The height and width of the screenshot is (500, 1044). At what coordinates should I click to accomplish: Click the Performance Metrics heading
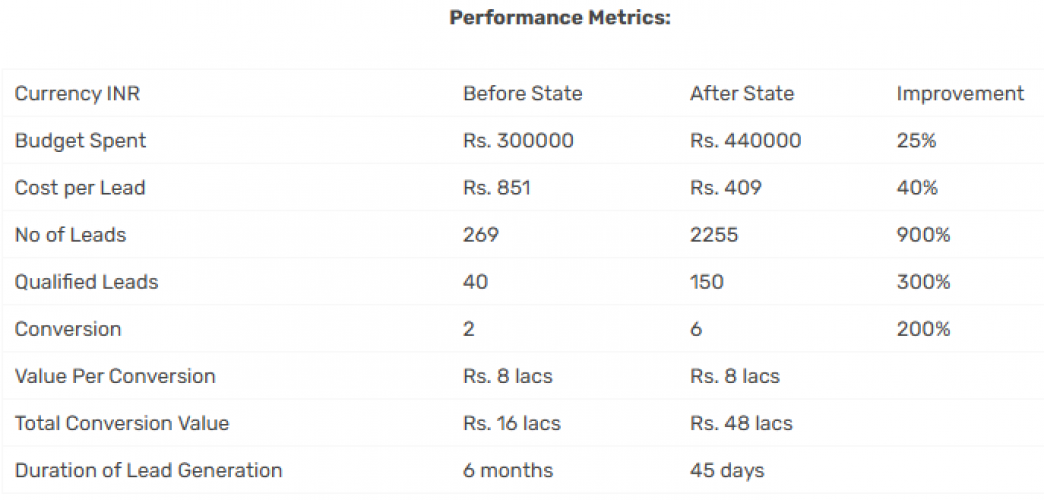pos(560,18)
